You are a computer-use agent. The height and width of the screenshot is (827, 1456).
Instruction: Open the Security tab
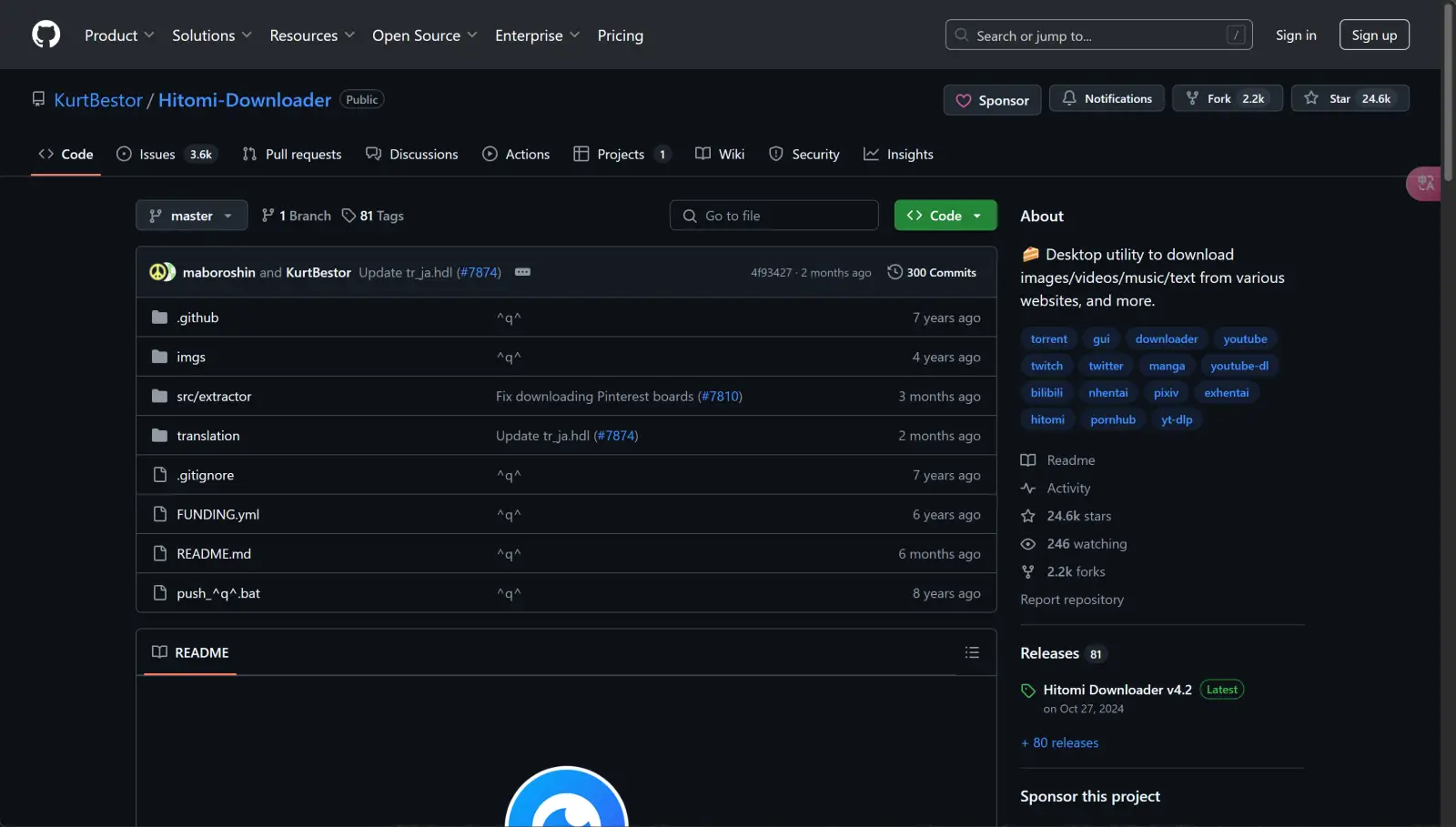tap(804, 155)
